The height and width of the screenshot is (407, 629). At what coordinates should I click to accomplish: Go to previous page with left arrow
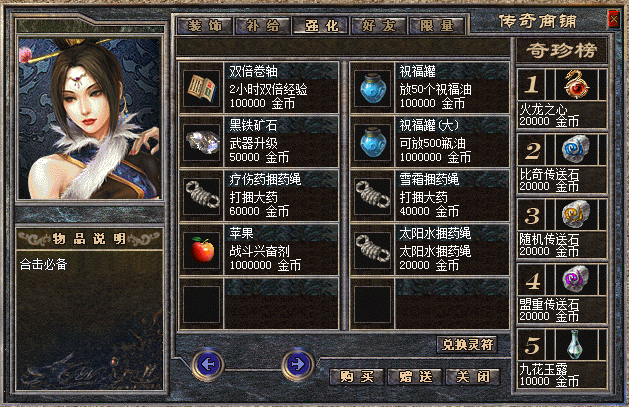(208, 364)
